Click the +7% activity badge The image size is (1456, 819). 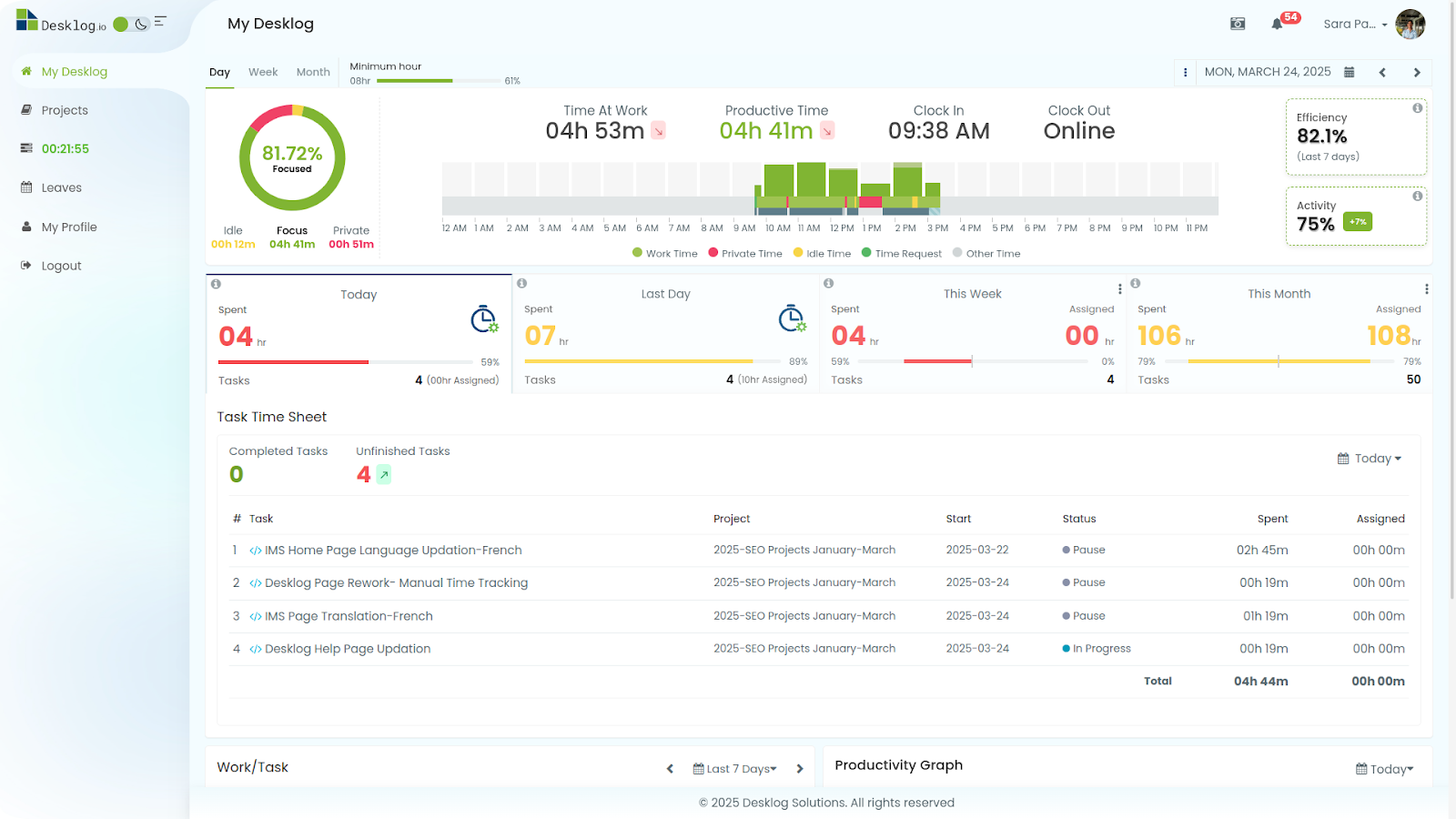[1358, 222]
